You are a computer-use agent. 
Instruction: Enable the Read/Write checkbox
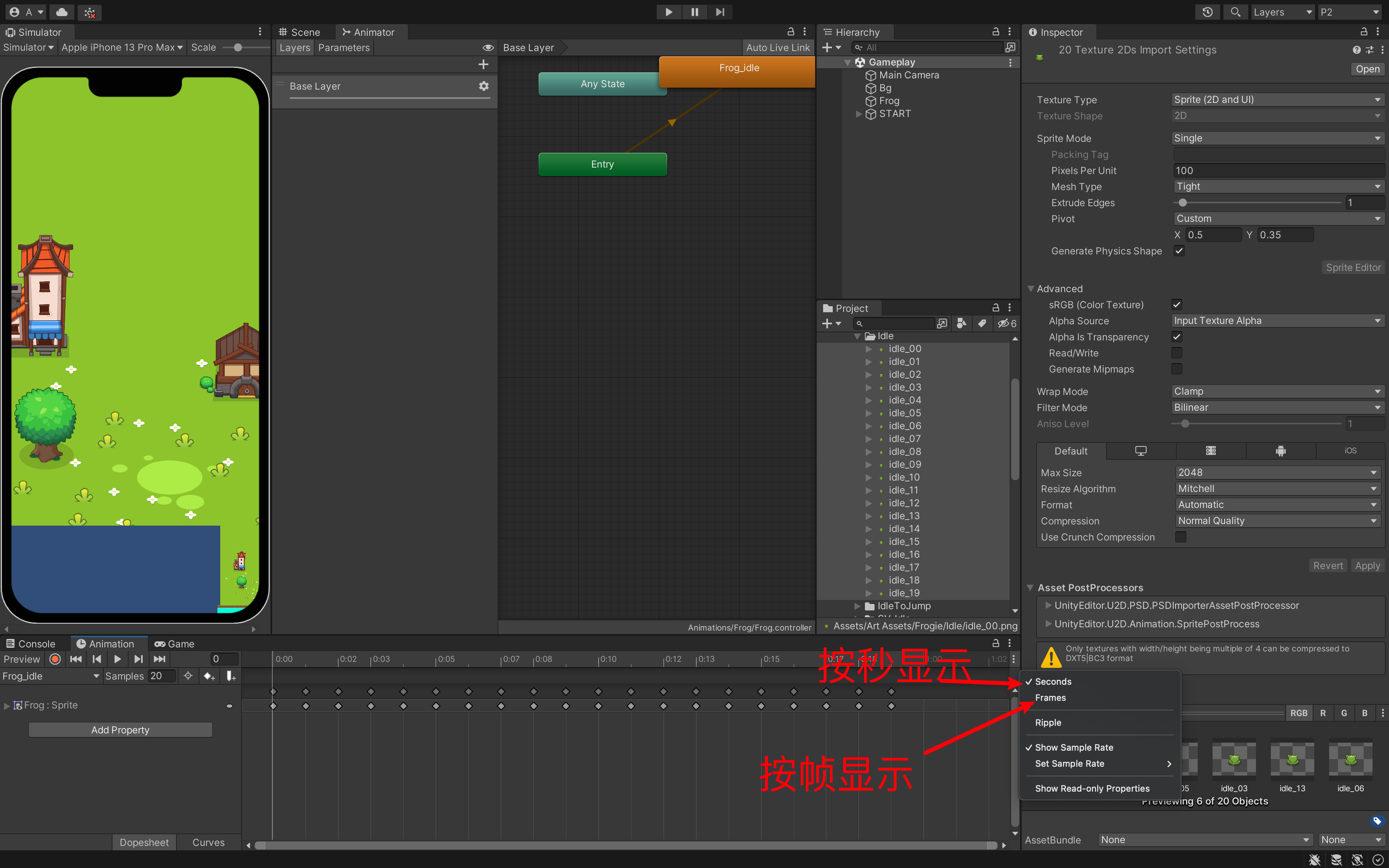pos(1177,353)
